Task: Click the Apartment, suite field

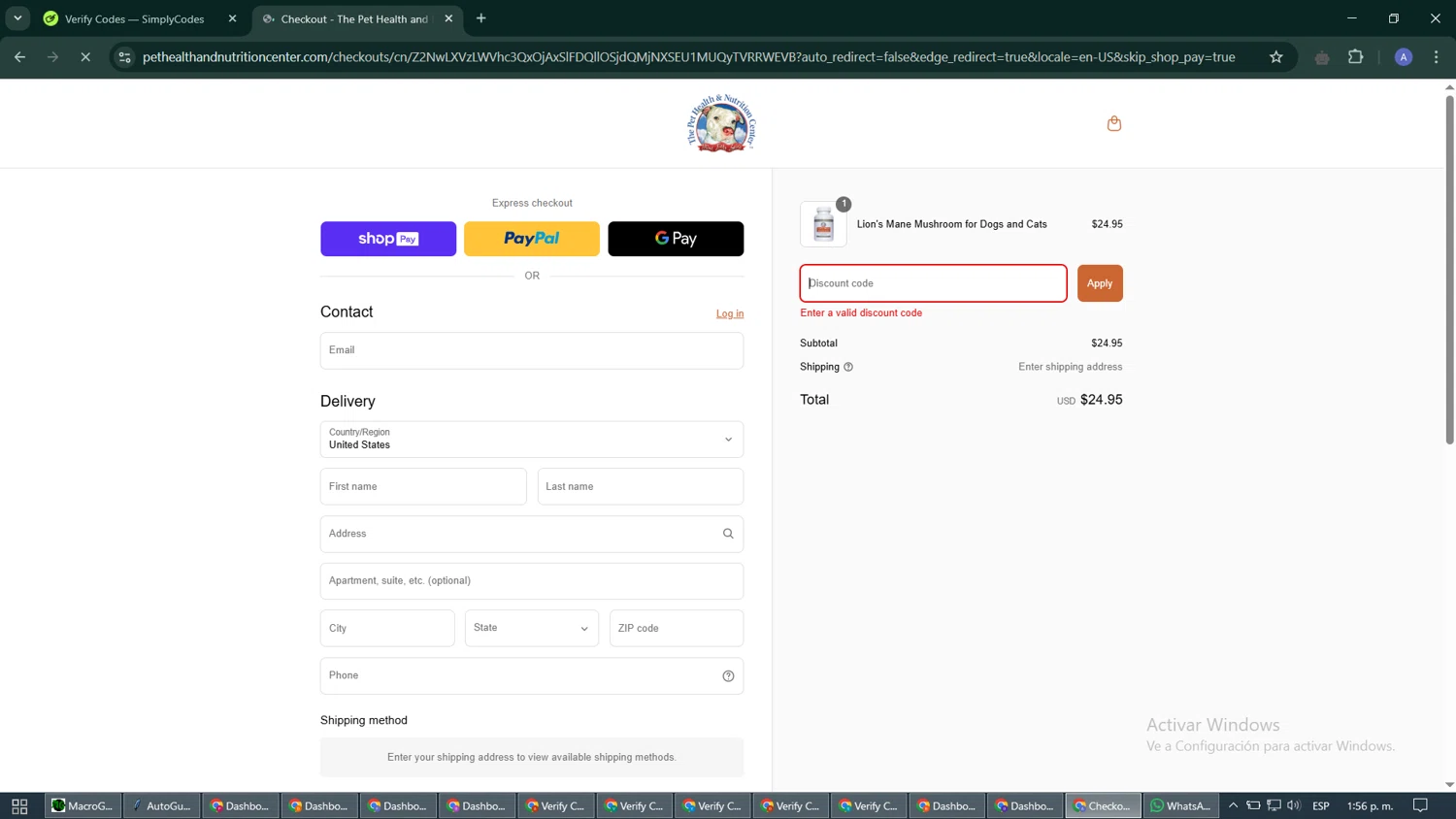Action: coord(532,581)
